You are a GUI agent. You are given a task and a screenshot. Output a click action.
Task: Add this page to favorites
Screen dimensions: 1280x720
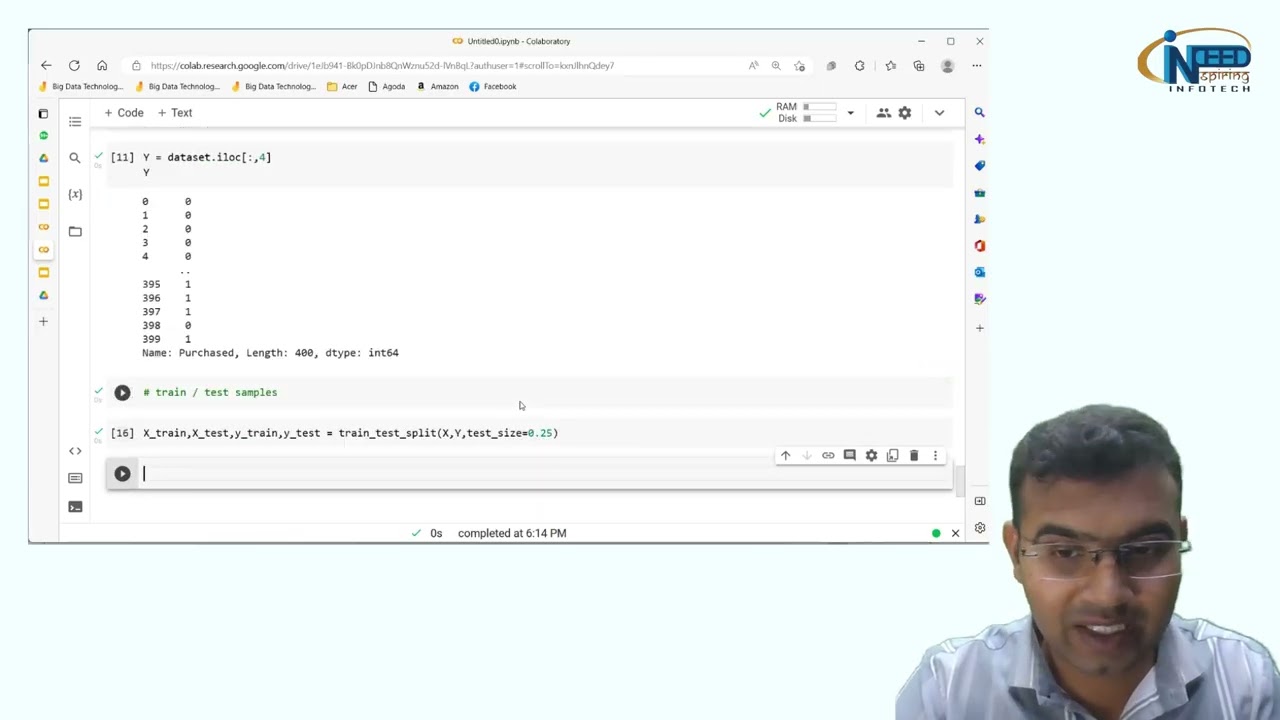pos(799,66)
